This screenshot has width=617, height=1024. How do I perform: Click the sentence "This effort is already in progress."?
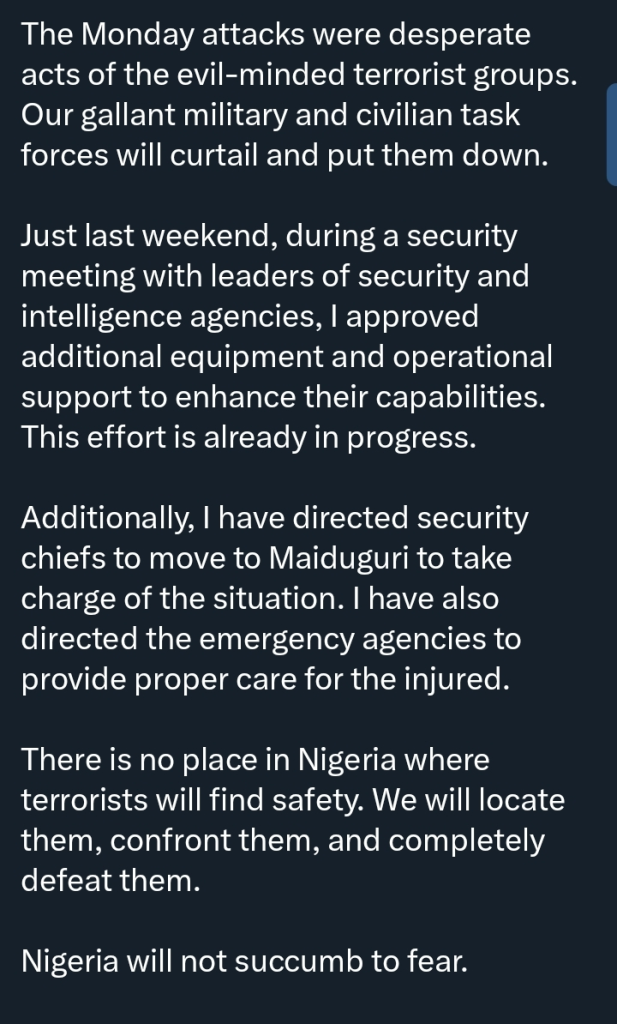[x=249, y=438]
